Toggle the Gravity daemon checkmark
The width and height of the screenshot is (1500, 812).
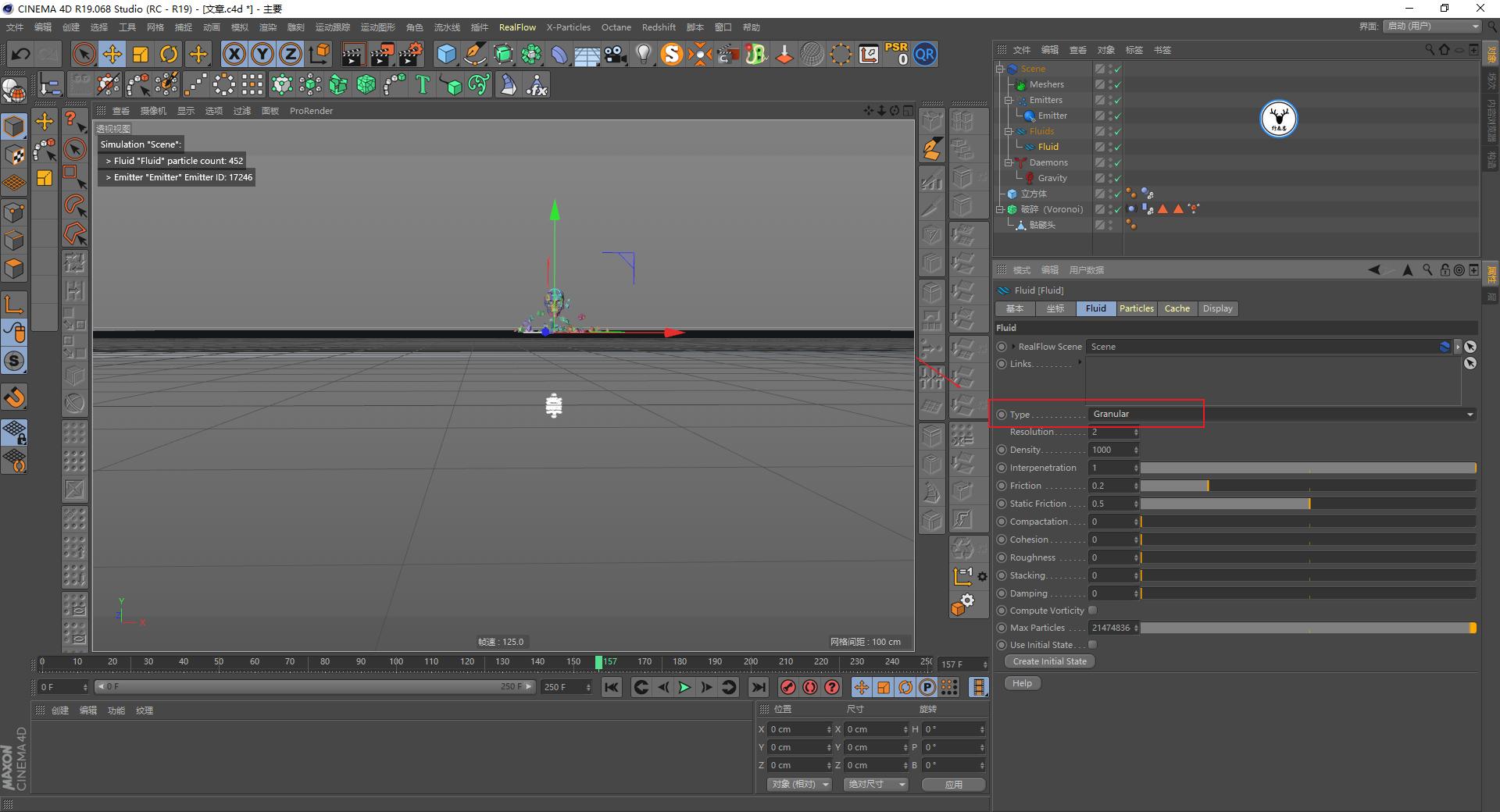click(x=1117, y=178)
